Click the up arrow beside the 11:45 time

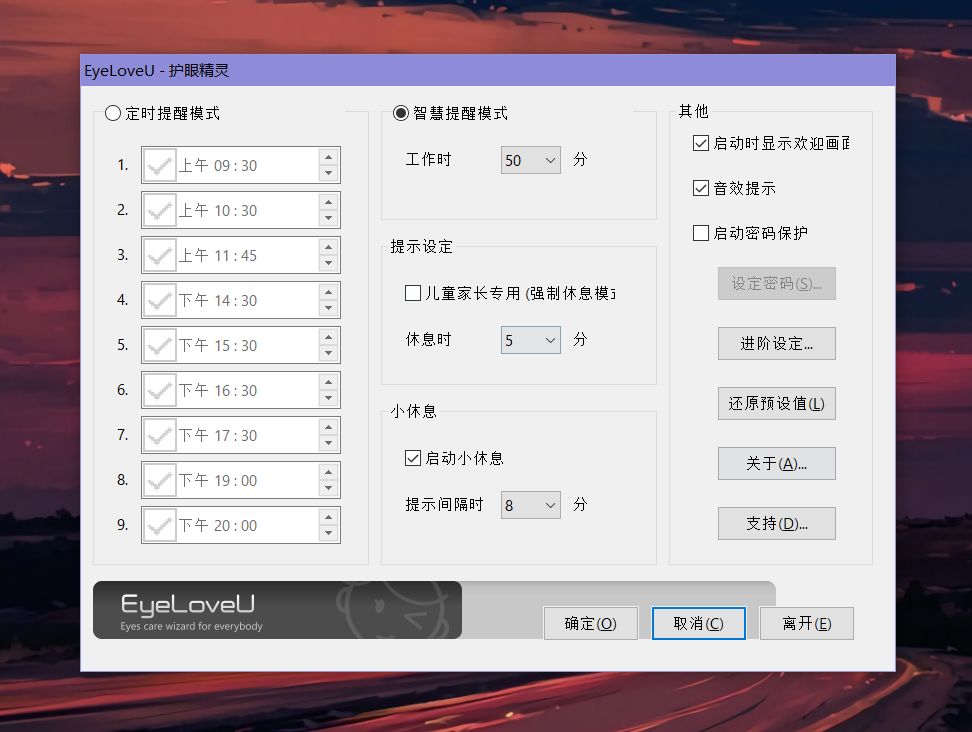coord(330,248)
